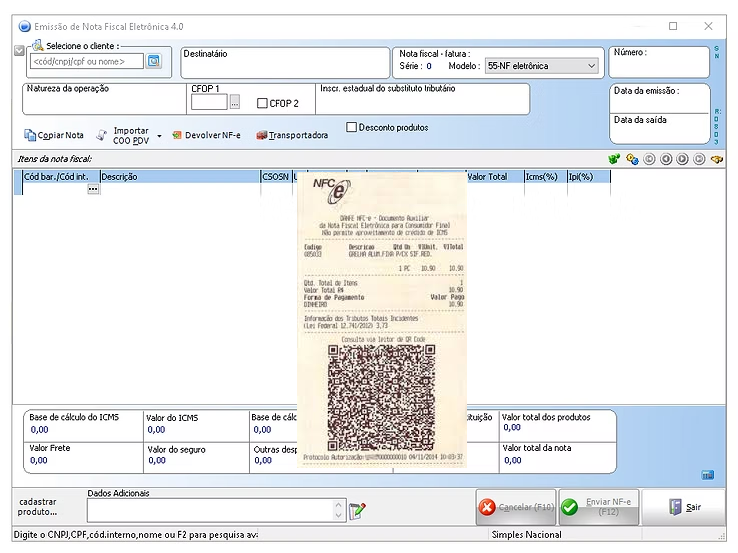Click the Ipi(%) column header
738x553 pixels.
(589, 176)
